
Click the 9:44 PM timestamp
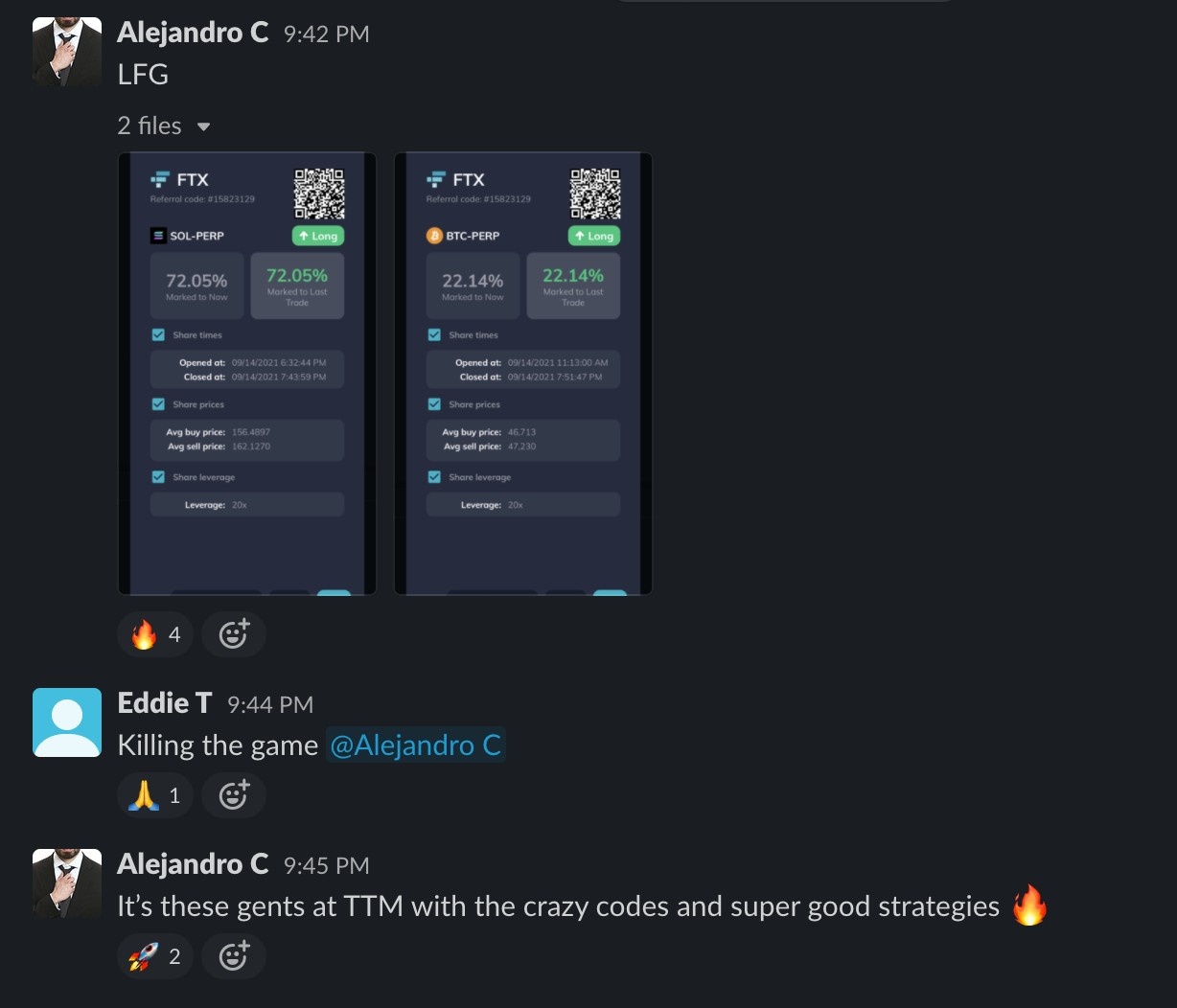tap(270, 705)
